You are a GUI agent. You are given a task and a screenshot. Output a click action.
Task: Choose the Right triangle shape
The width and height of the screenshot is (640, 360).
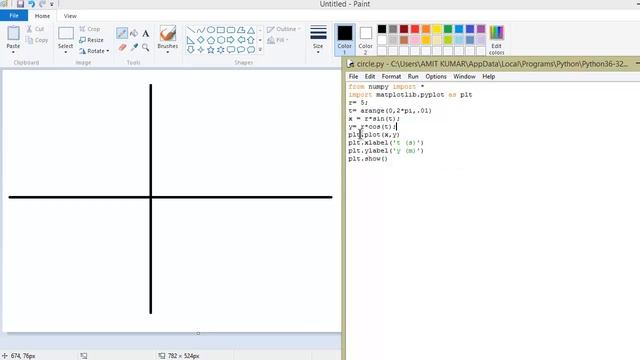point(191,40)
